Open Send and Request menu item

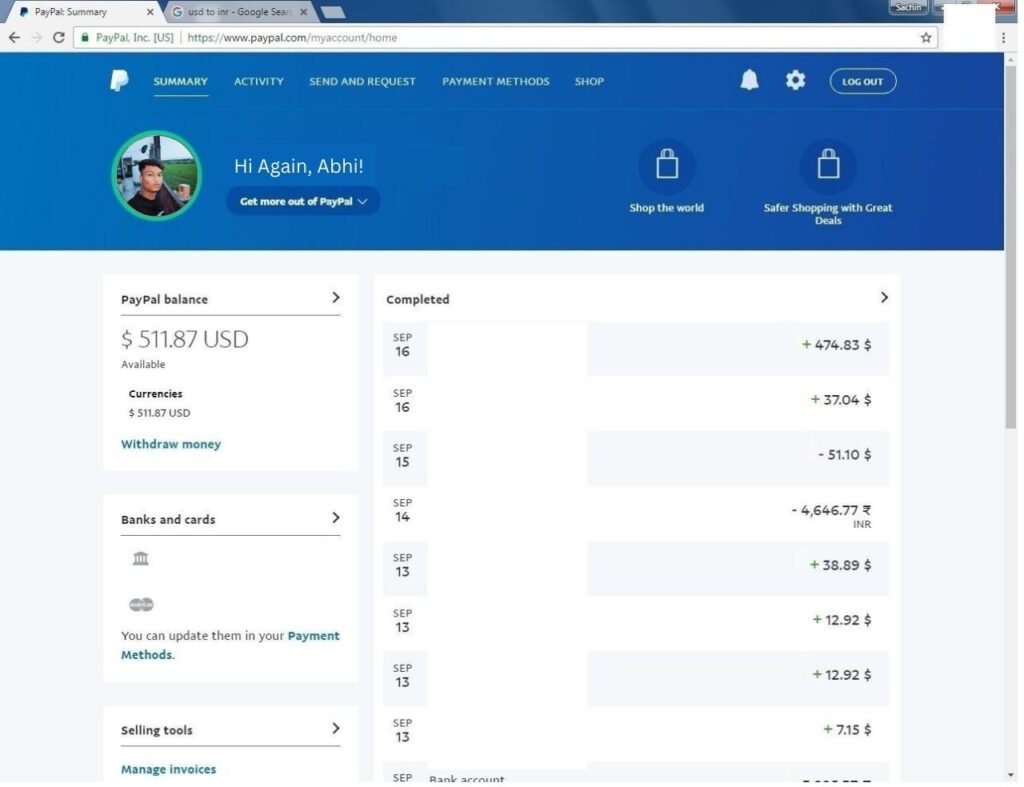pos(362,82)
